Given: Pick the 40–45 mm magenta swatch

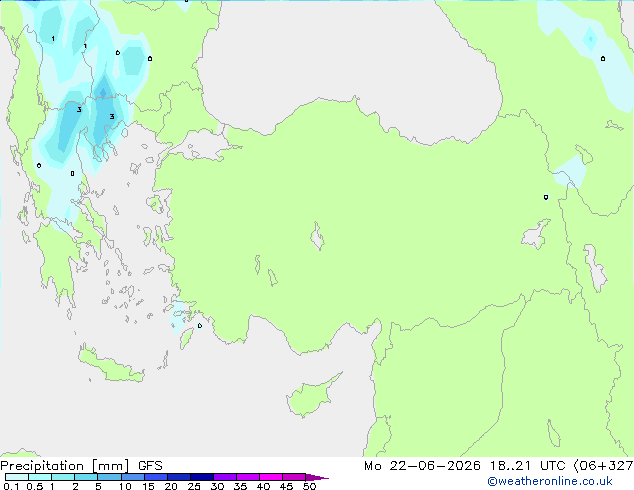Looking at the screenshot, I should 271,477.
